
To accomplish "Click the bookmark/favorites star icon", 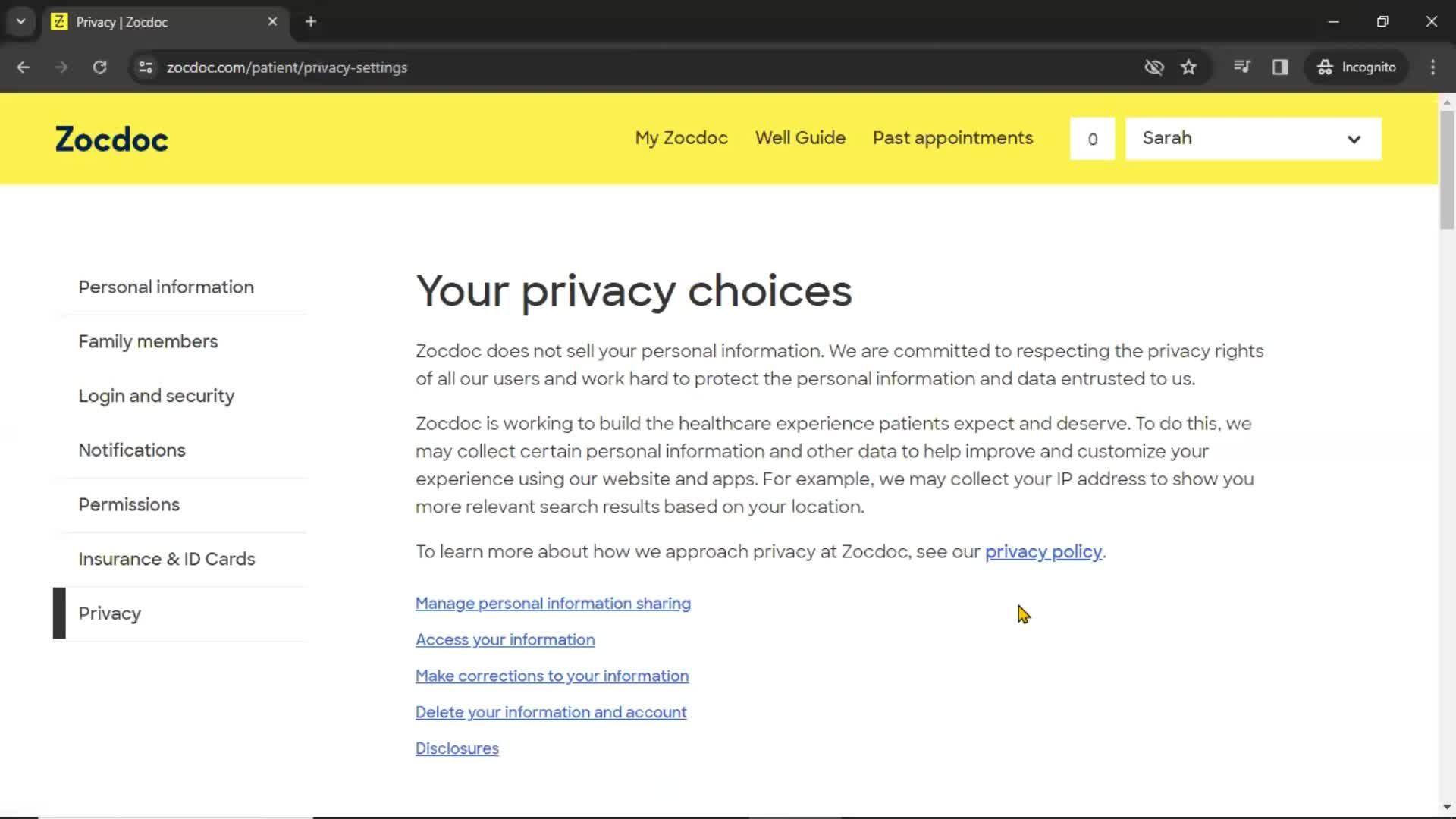I will 1189,67.
